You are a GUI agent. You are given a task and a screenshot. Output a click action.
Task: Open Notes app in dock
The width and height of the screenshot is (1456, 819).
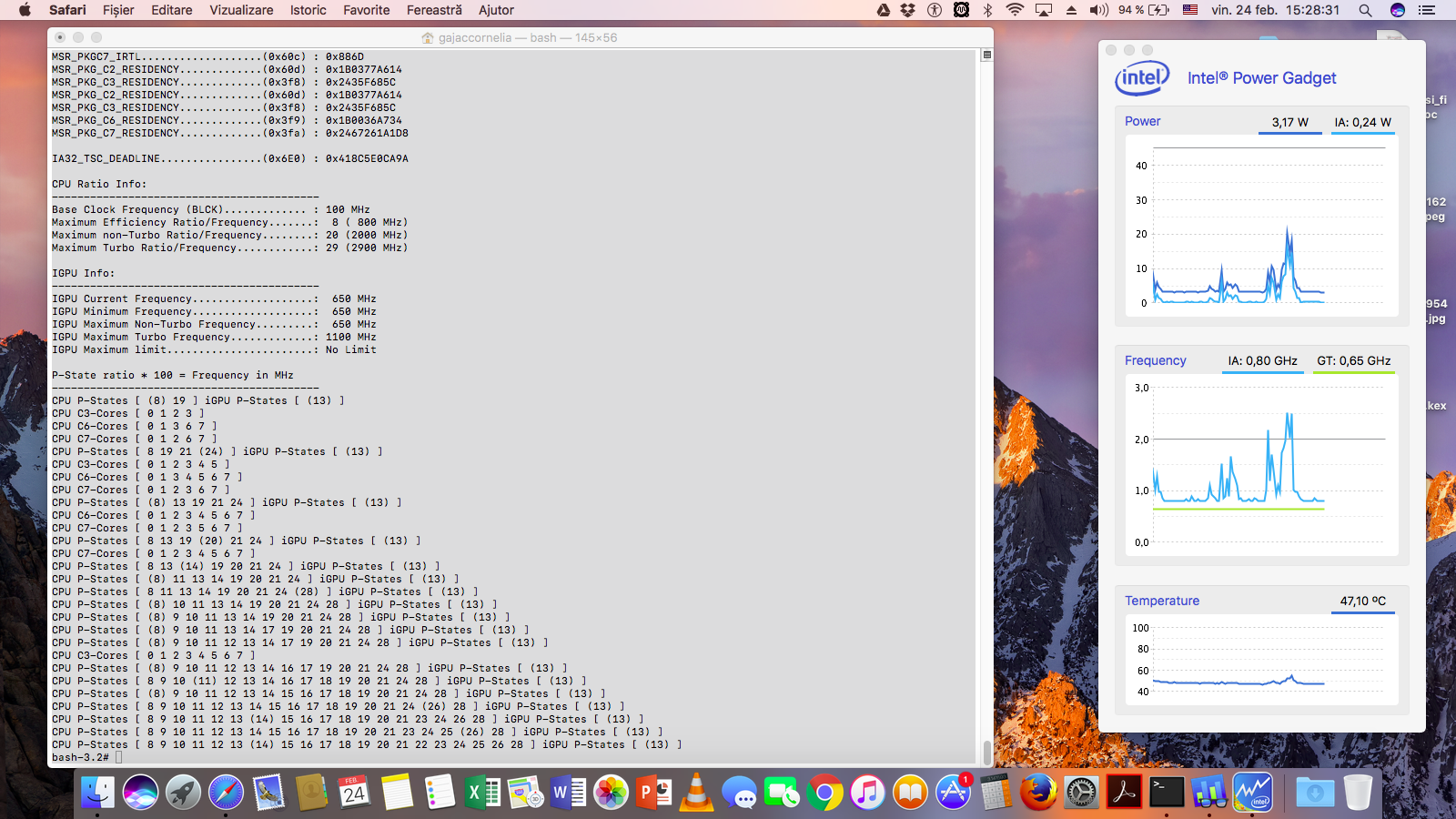point(397,793)
